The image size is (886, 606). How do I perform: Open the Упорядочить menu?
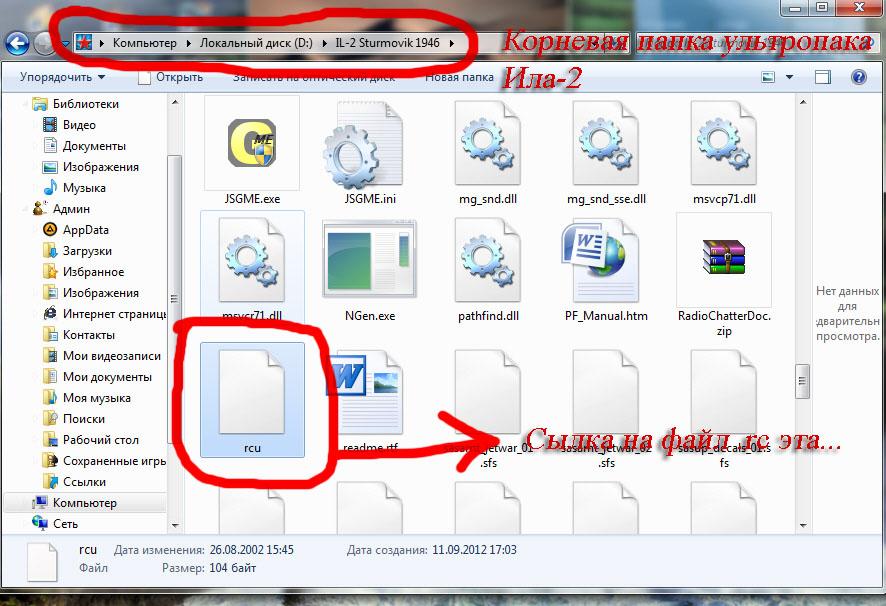click(62, 77)
